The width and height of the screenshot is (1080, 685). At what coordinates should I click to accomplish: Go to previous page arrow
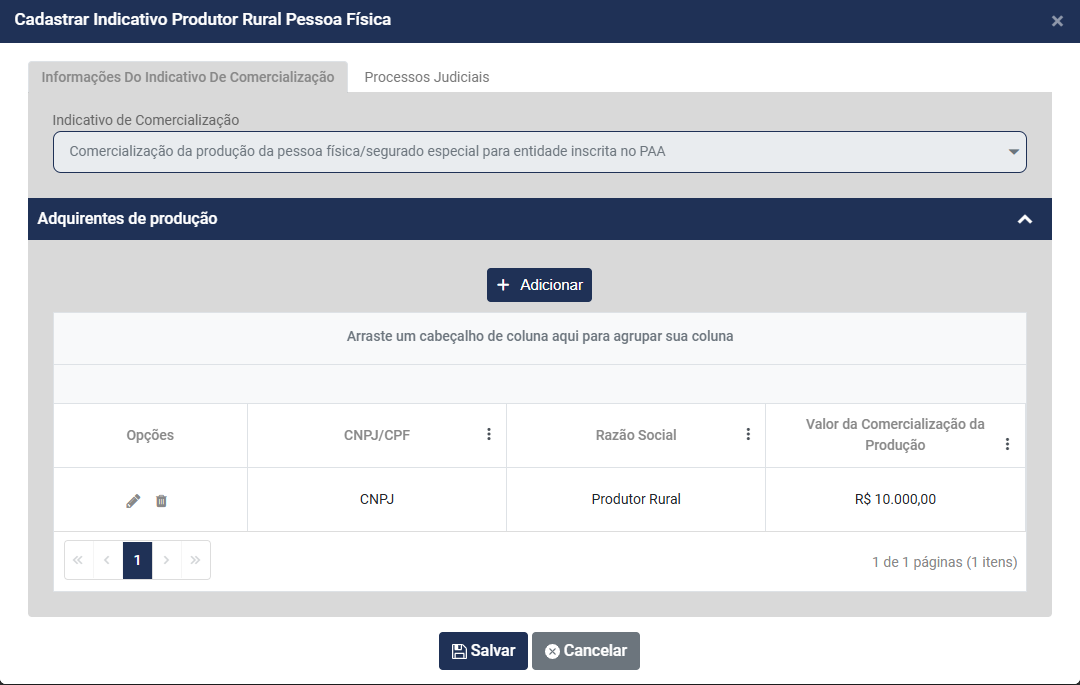(x=108, y=561)
